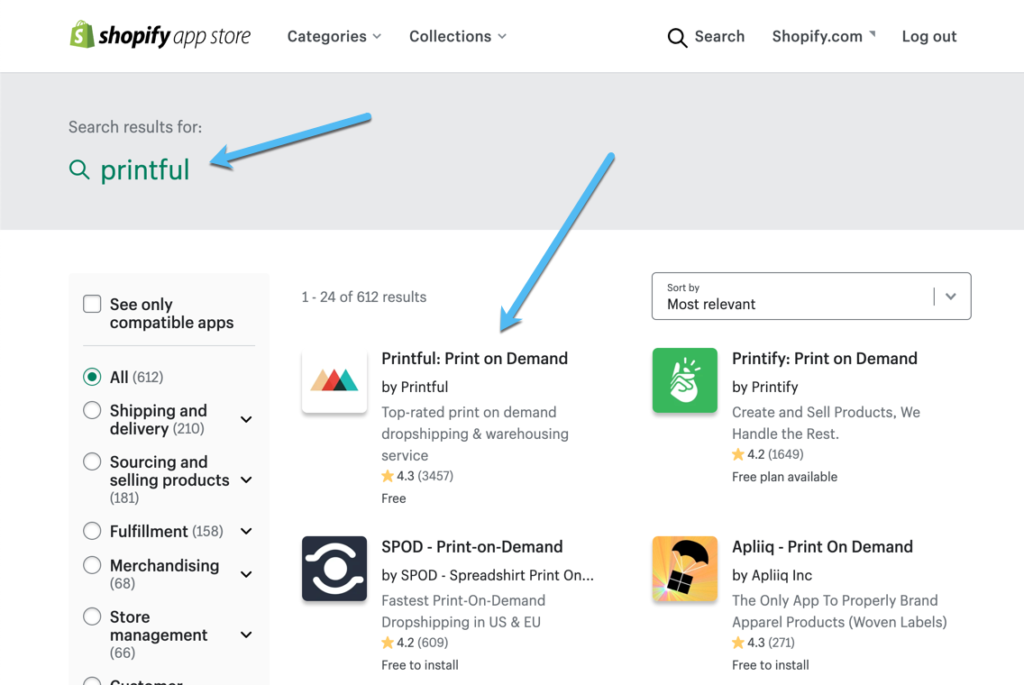Image resolution: width=1024 pixels, height=685 pixels.
Task: Open the Apliiq parachute app icon
Action: point(684,568)
